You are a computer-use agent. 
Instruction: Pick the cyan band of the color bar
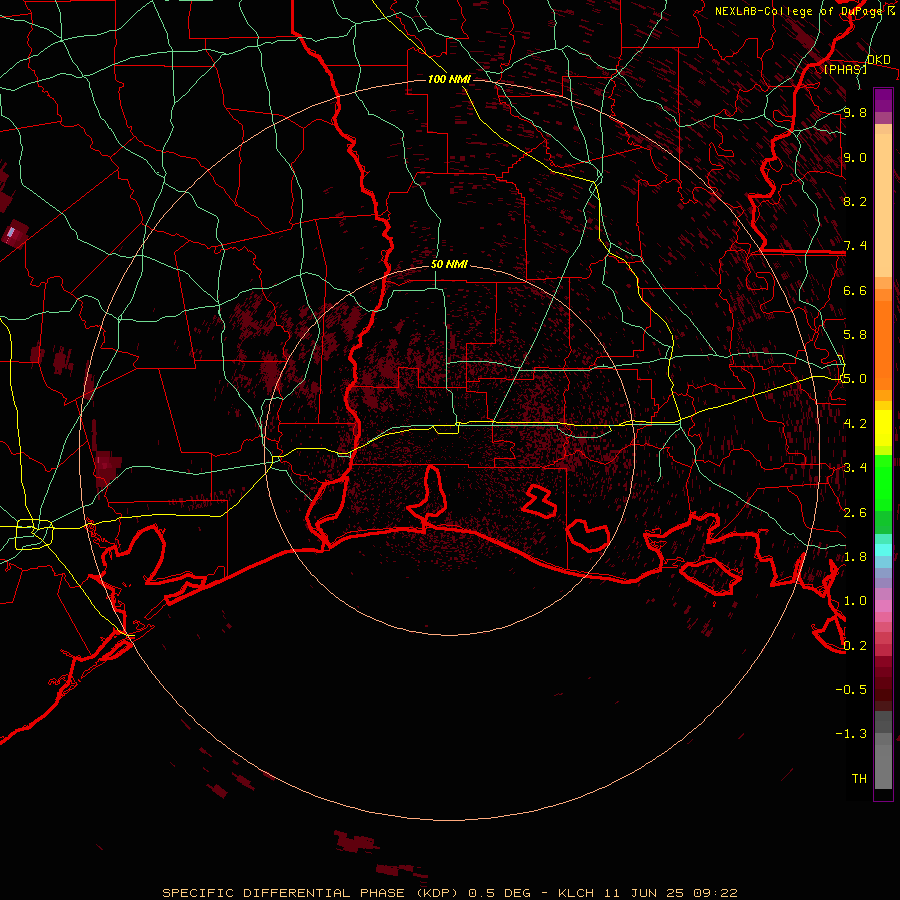(883, 550)
